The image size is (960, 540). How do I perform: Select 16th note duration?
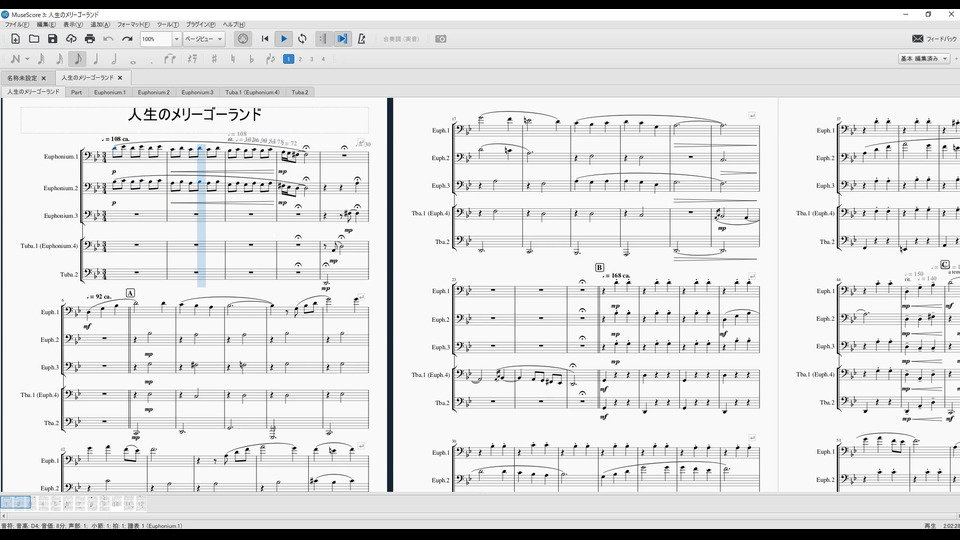pos(59,59)
